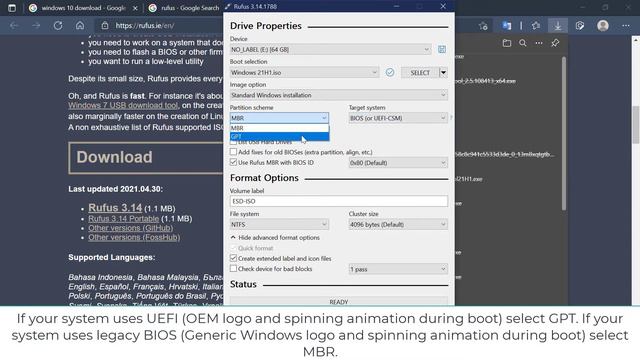Open the BIOS ID 0x80 dropdown
This screenshot has height=360, width=640.
click(x=398, y=163)
